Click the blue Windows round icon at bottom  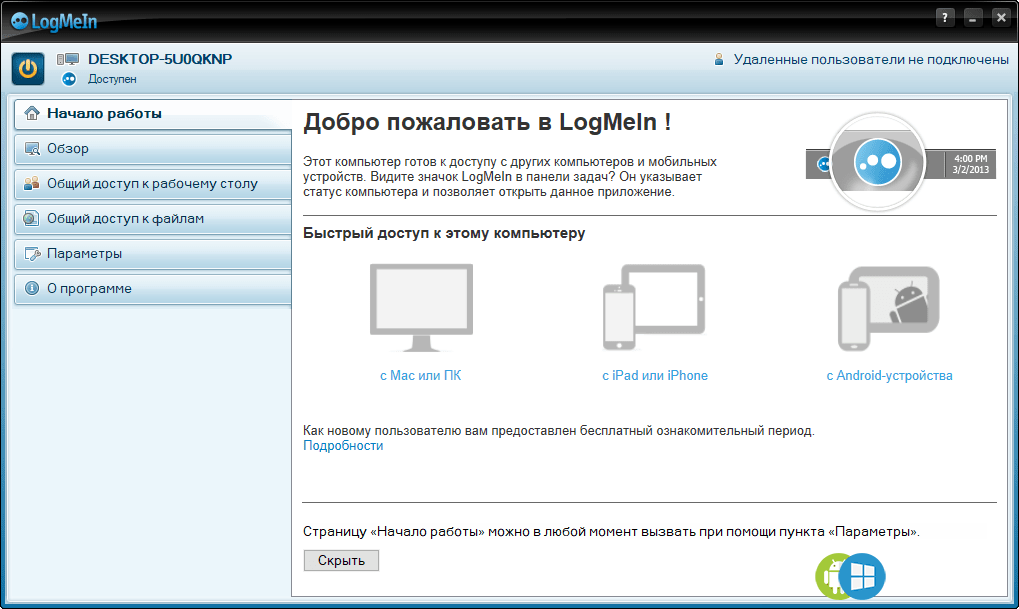pyautogui.click(x=862, y=577)
